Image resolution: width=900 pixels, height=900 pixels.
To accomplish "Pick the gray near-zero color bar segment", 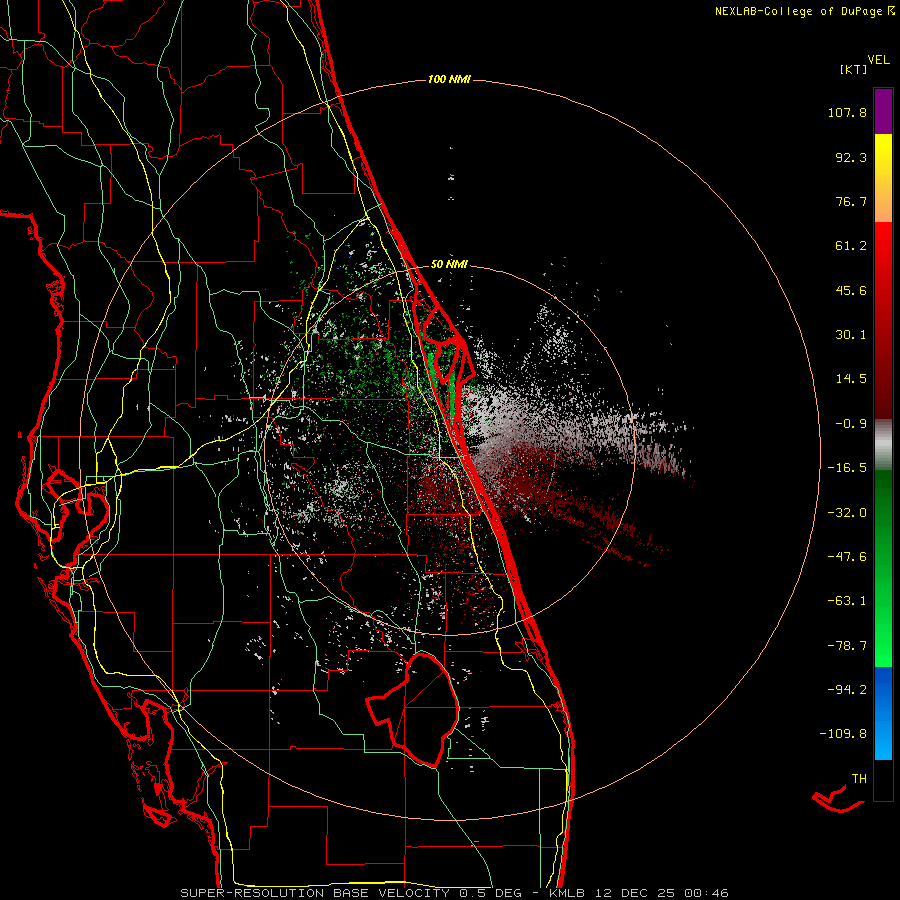I will [883, 444].
